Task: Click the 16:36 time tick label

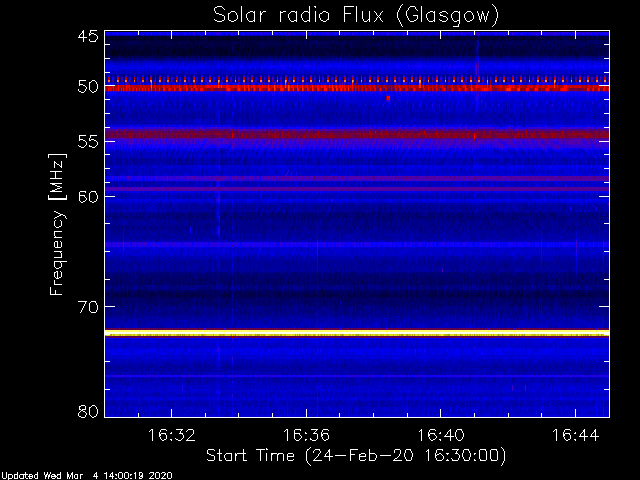Action: pos(306,435)
